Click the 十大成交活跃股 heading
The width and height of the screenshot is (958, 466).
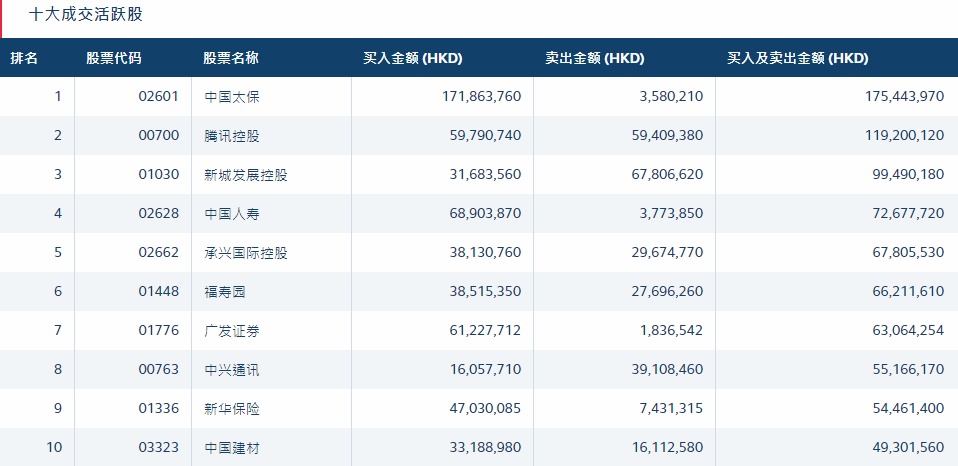point(86,15)
